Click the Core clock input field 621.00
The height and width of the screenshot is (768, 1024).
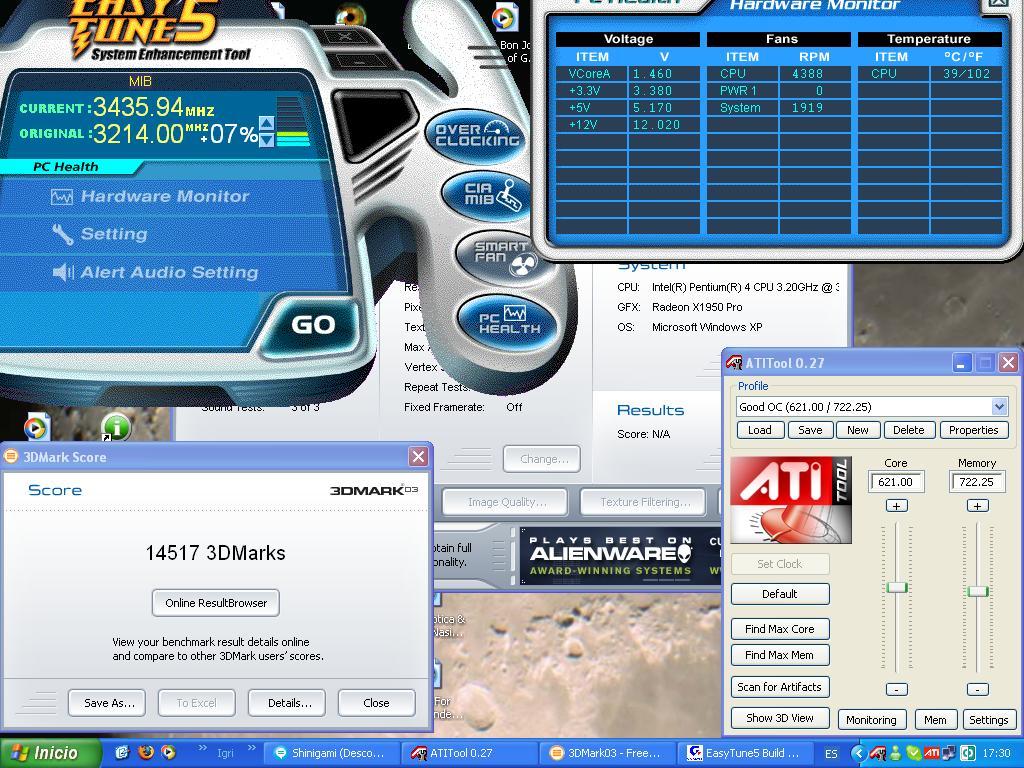[x=895, y=482]
